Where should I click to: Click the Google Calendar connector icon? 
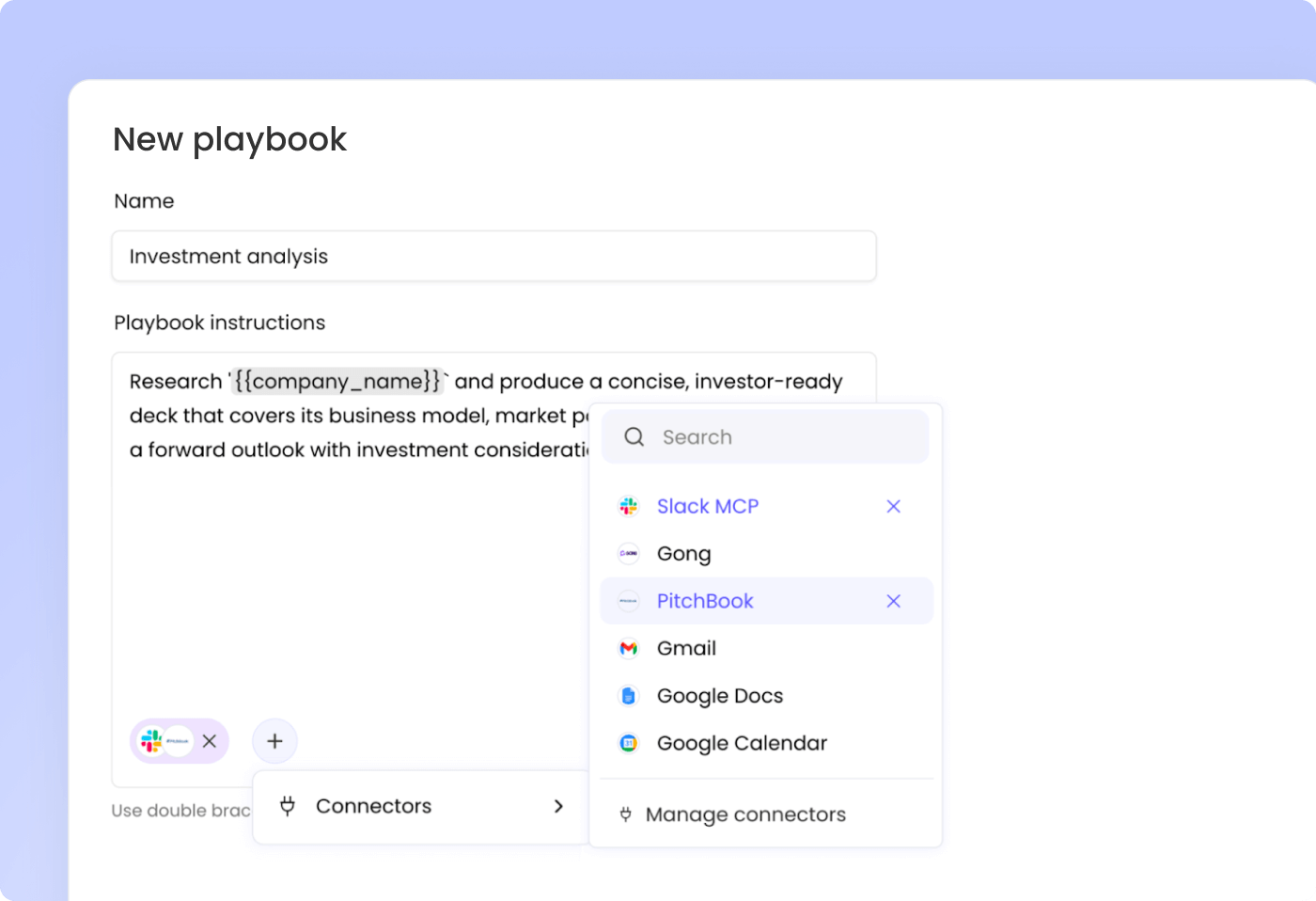coord(629,743)
